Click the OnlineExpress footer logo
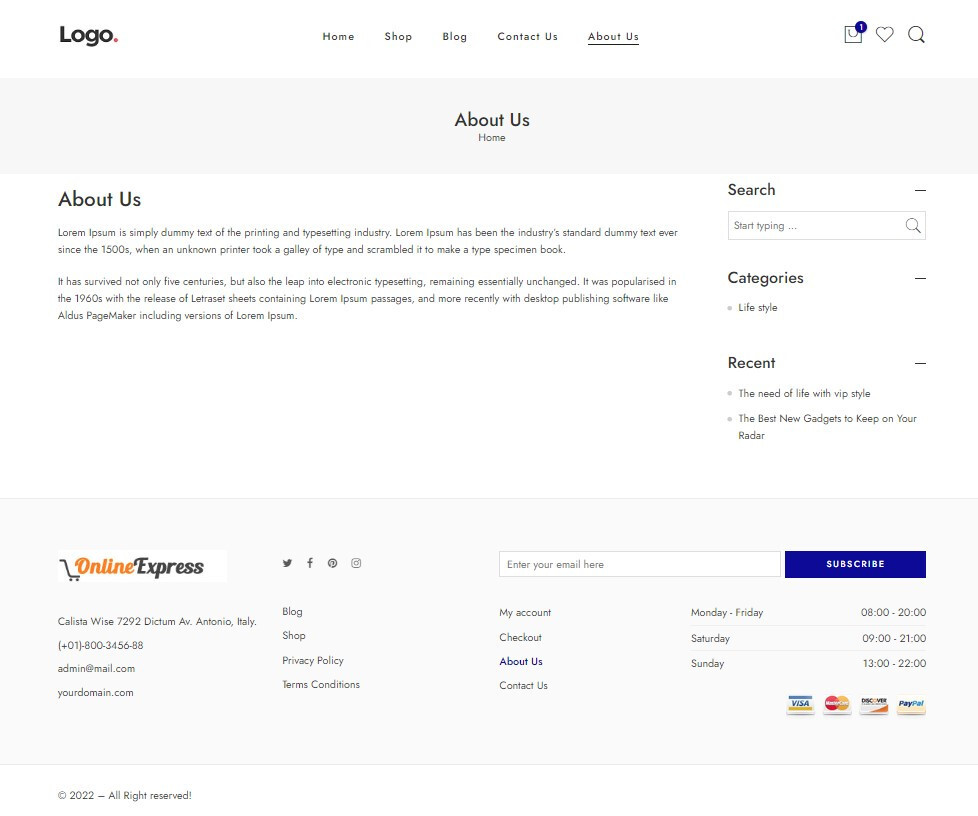The image size is (978, 816). (142, 566)
